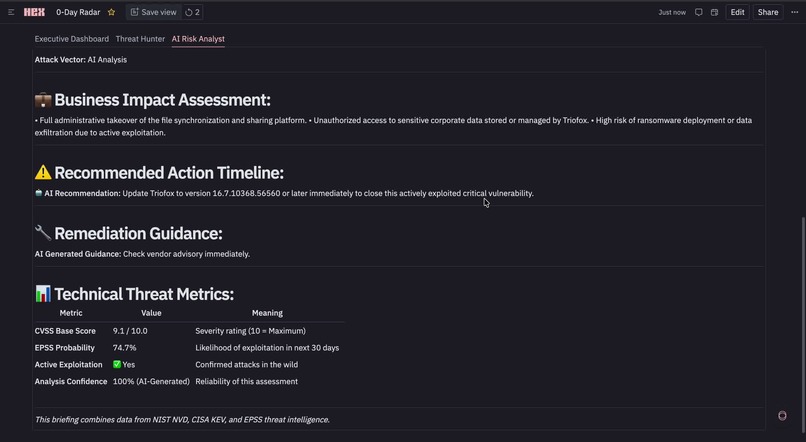Viewport: 806px width, 442px height.
Task: Click the 'Just now' timestamp
Action: point(672,12)
